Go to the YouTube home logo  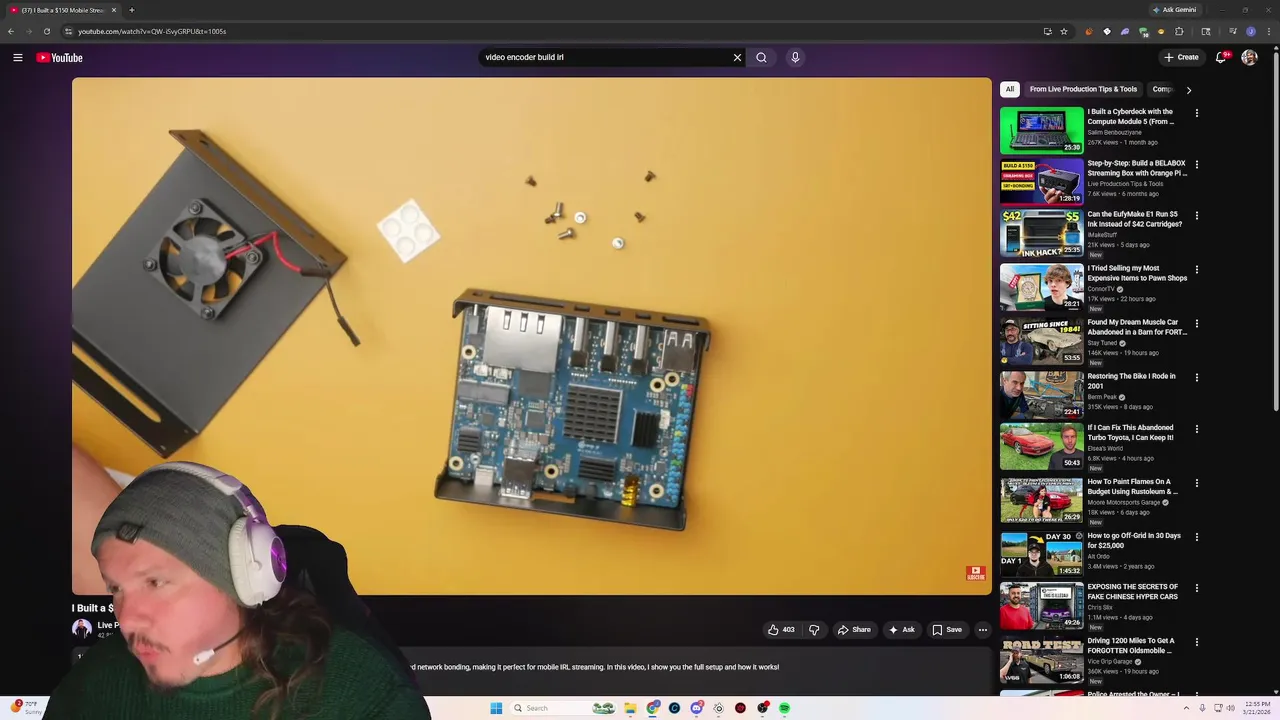[60, 57]
